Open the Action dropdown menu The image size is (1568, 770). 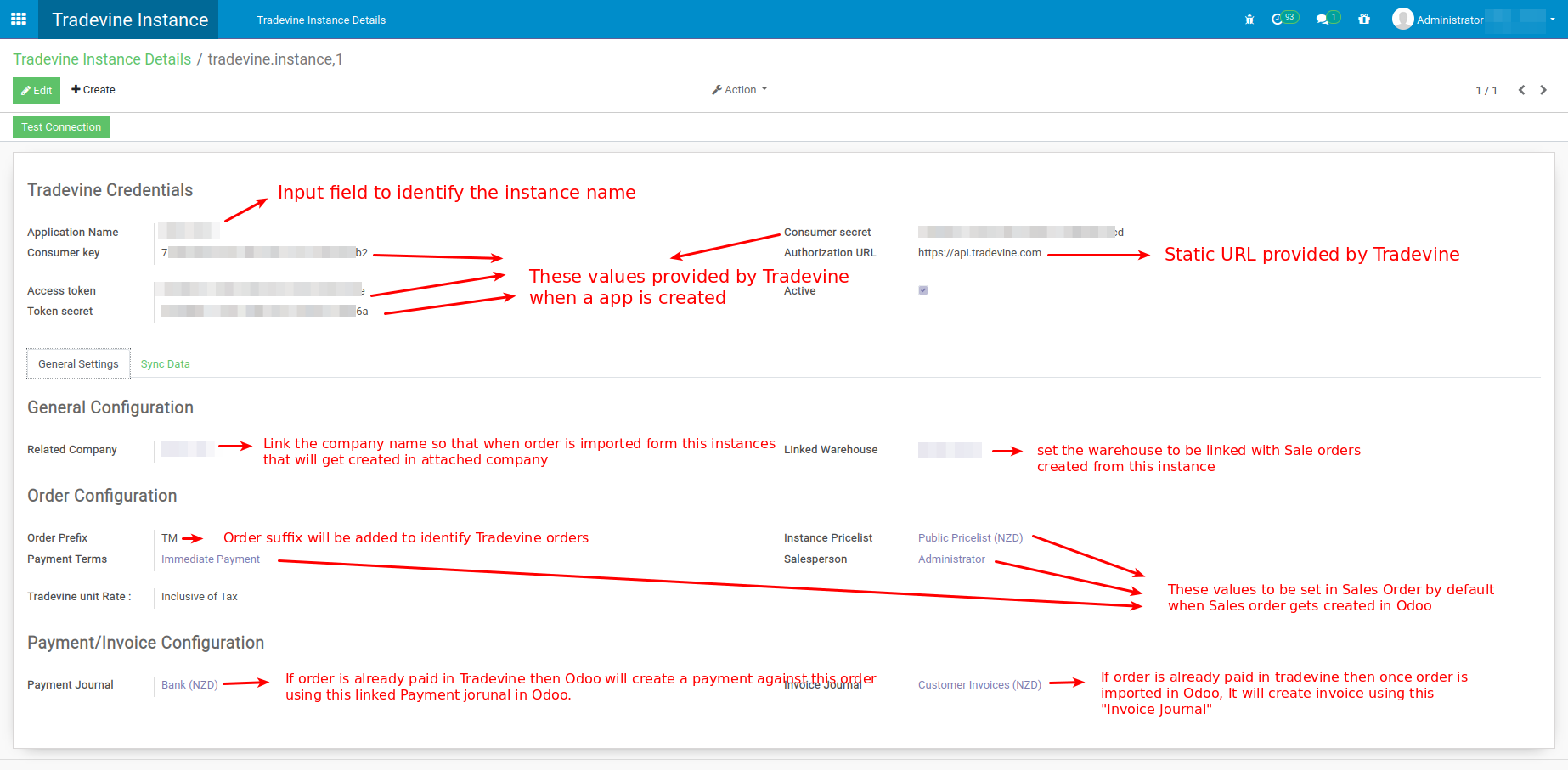click(x=739, y=90)
